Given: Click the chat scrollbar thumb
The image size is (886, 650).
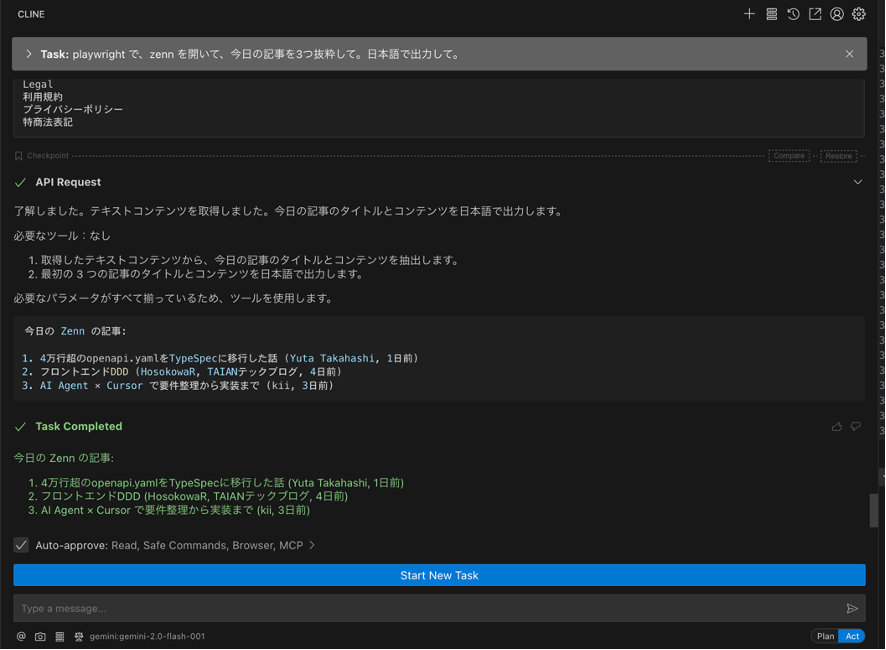Looking at the screenshot, I should point(874,510).
